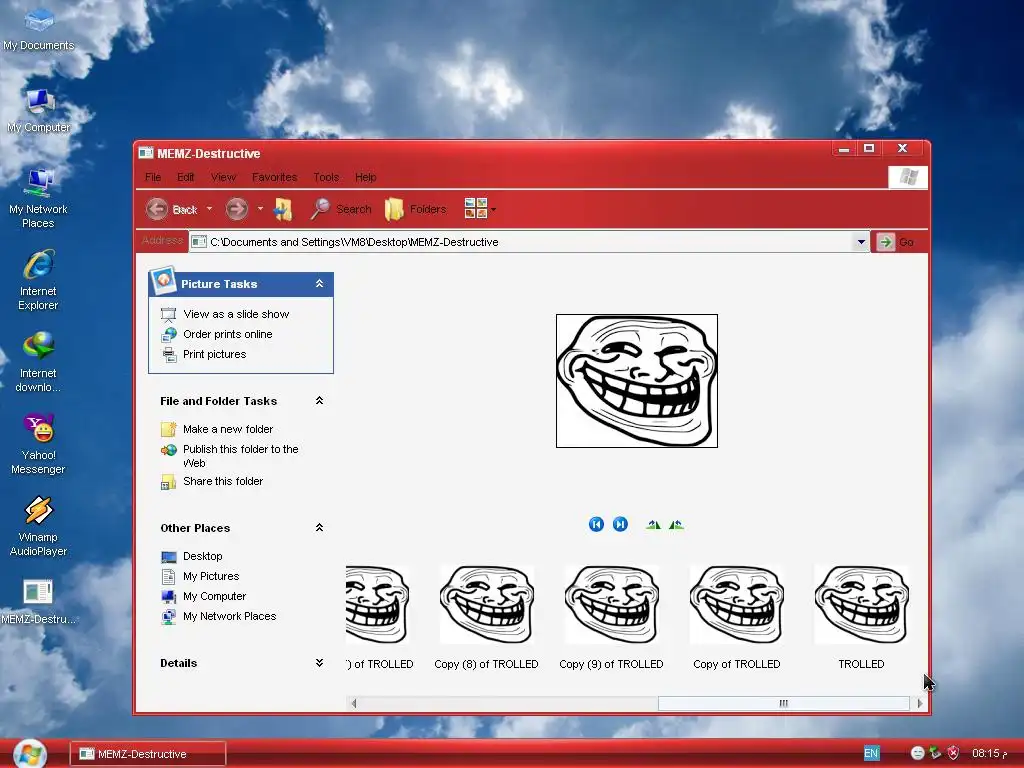
Task: Select the TROLLED thumbnail
Action: (x=861, y=605)
